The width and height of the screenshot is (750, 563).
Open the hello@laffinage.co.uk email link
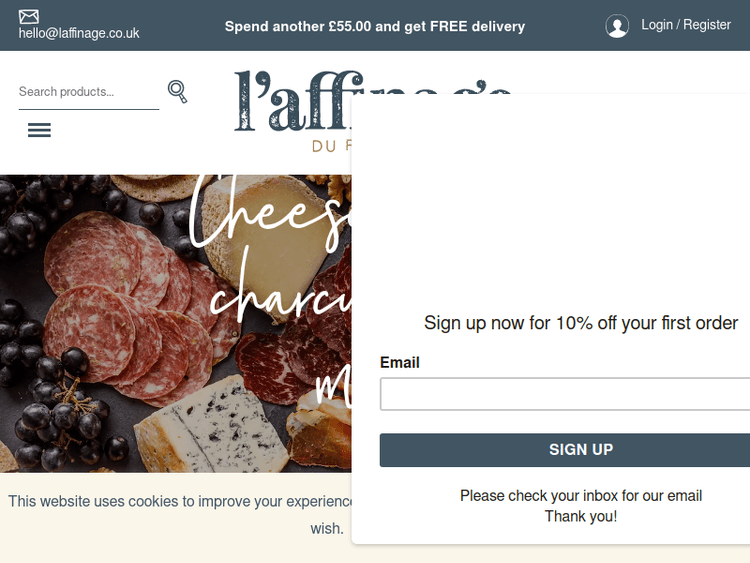coord(79,33)
